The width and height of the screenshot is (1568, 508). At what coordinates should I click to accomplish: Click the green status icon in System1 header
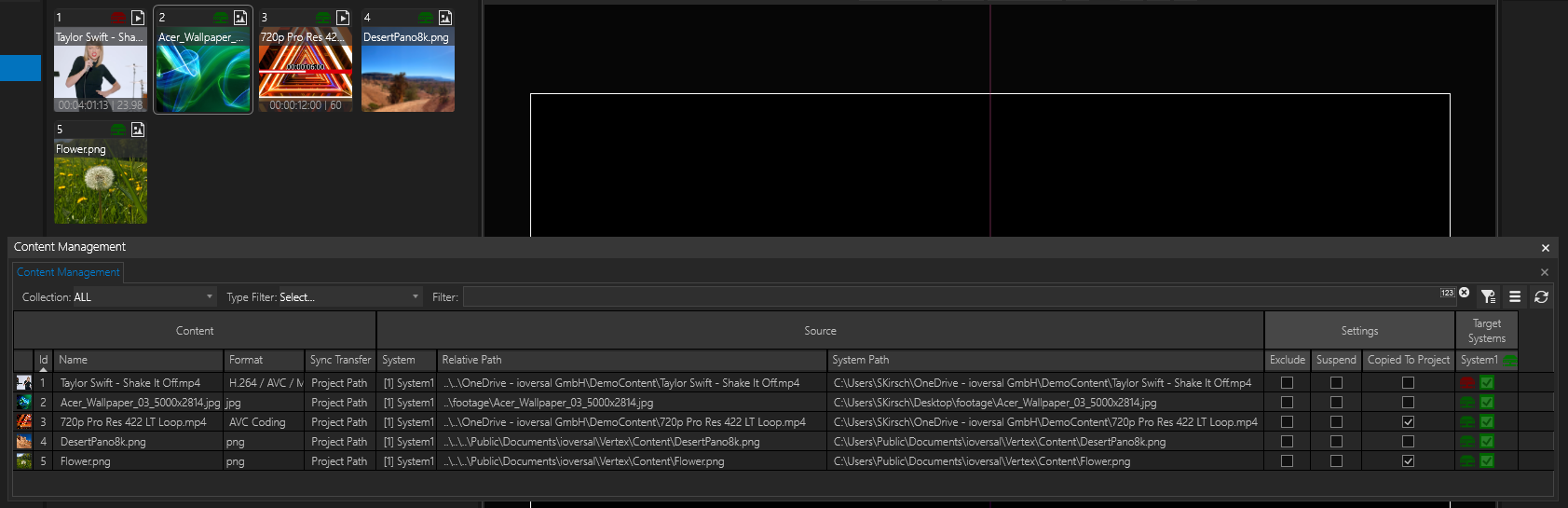[1510, 360]
